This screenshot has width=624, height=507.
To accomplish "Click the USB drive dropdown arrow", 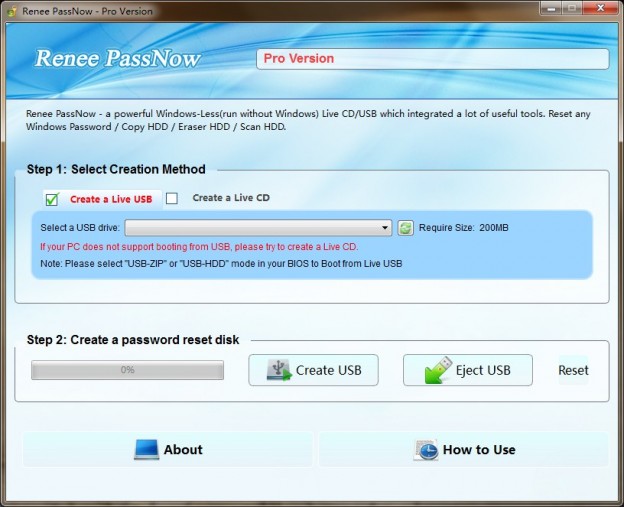I will [x=386, y=228].
